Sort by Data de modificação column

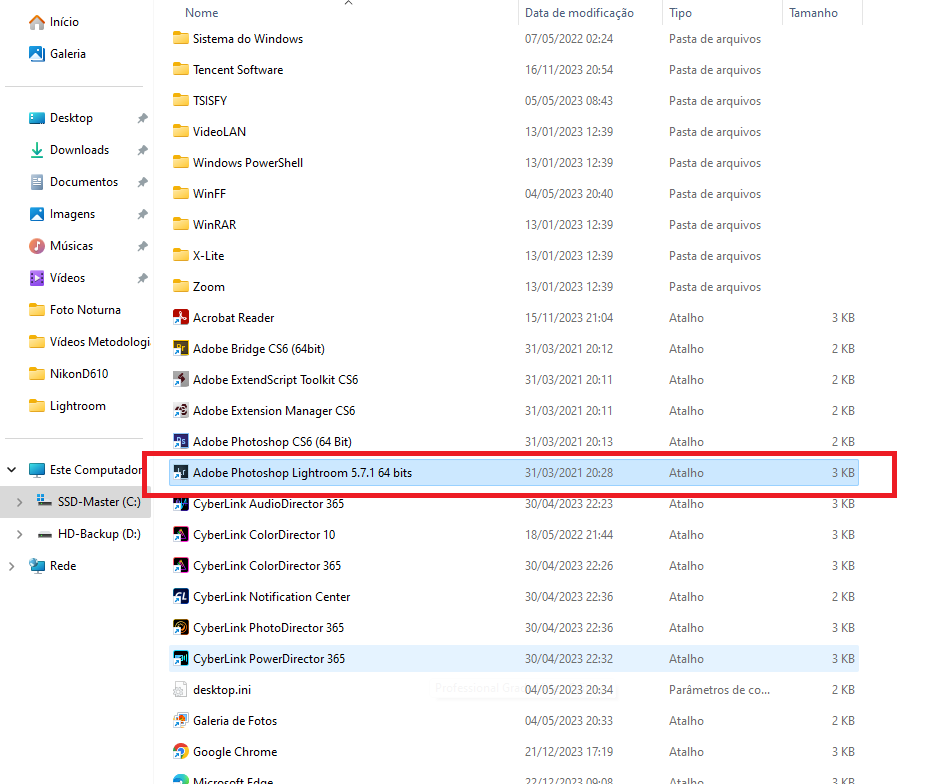pyautogui.click(x=579, y=13)
